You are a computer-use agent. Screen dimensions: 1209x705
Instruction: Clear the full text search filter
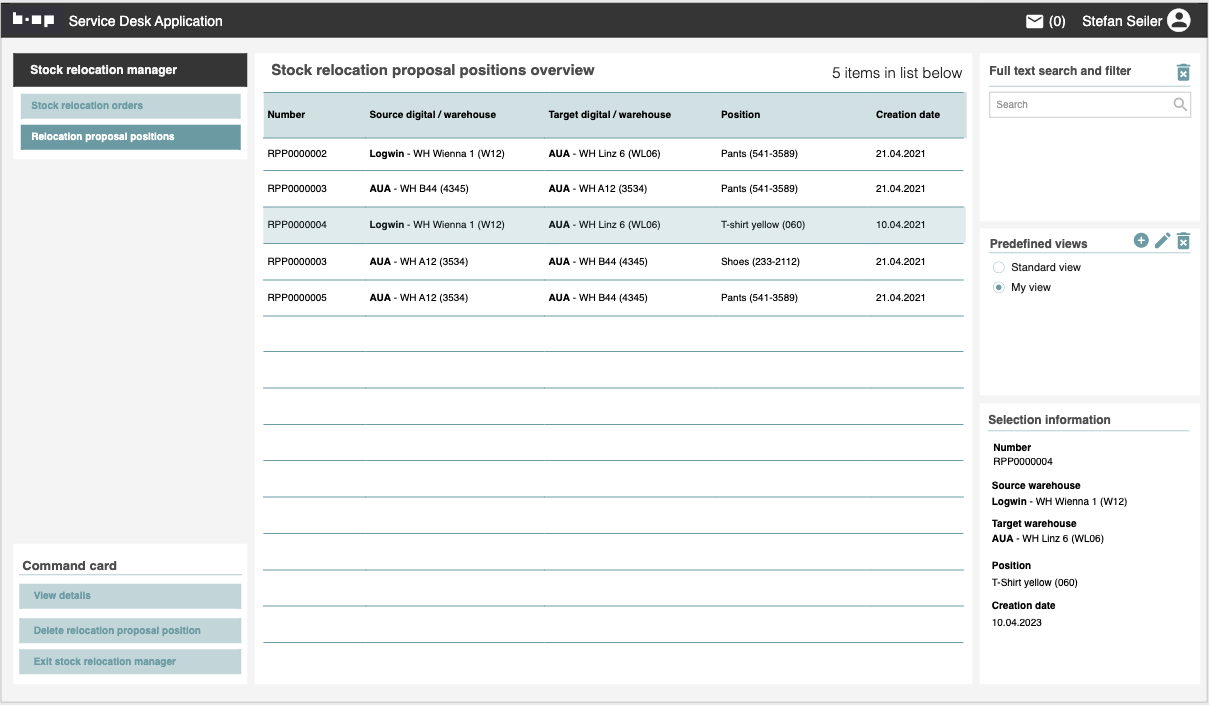click(x=1183, y=72)
